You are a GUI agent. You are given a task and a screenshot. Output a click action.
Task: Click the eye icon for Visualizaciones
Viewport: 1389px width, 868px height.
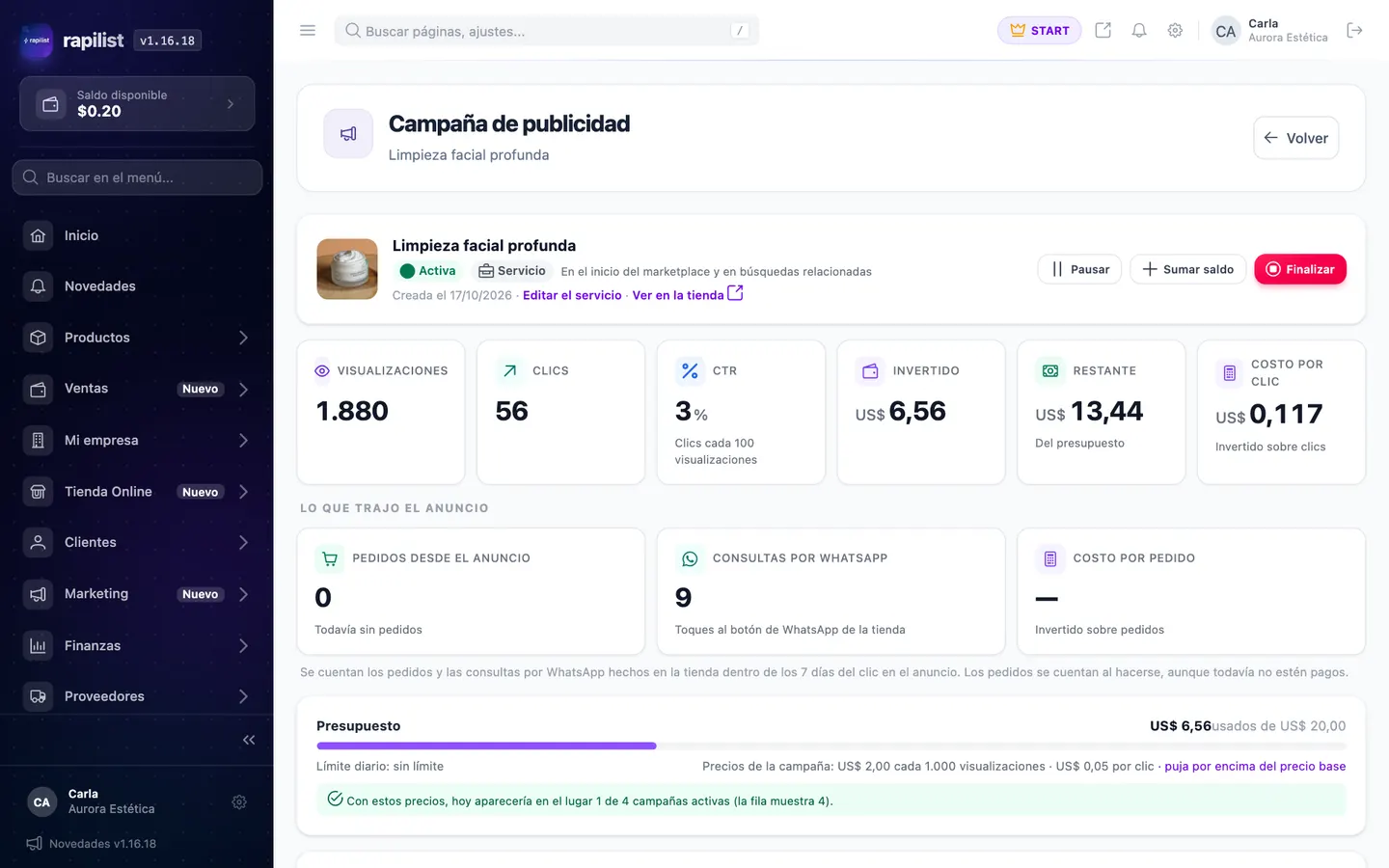(x=322, y=370)
